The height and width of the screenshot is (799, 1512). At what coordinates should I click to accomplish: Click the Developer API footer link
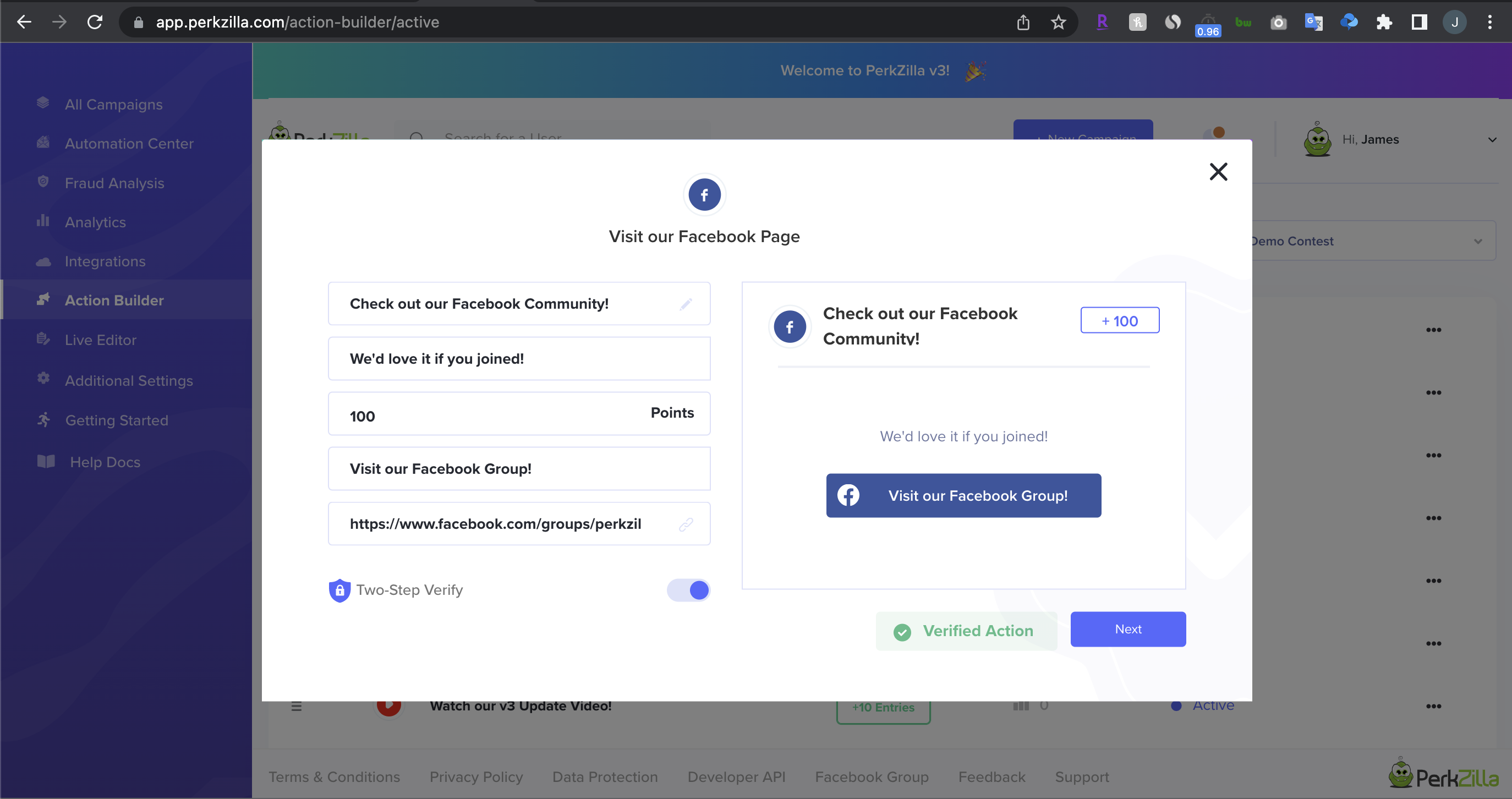tap(736, 776)
